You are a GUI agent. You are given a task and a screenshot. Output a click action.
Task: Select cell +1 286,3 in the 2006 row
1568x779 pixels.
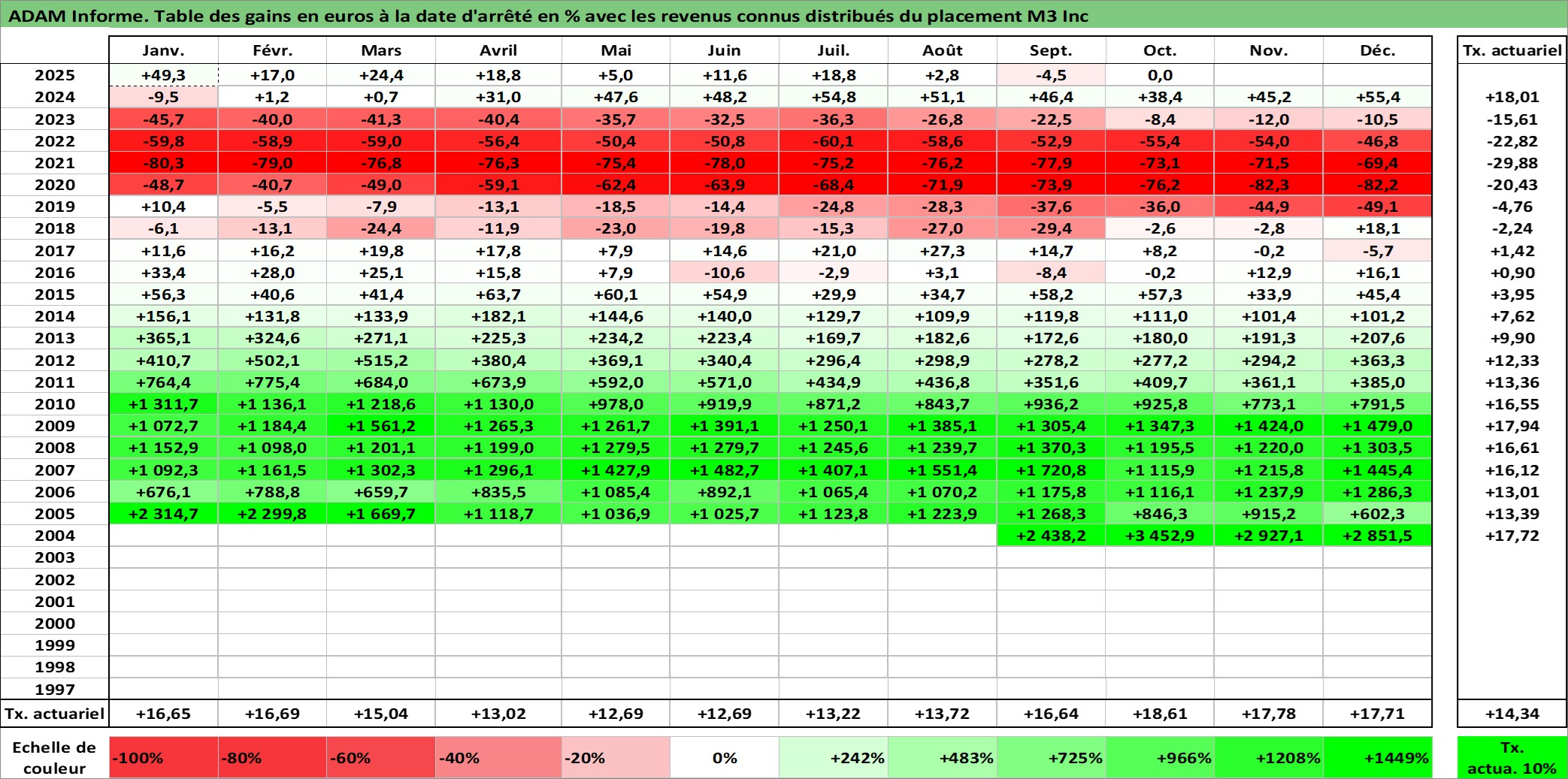pos(1377,492)
